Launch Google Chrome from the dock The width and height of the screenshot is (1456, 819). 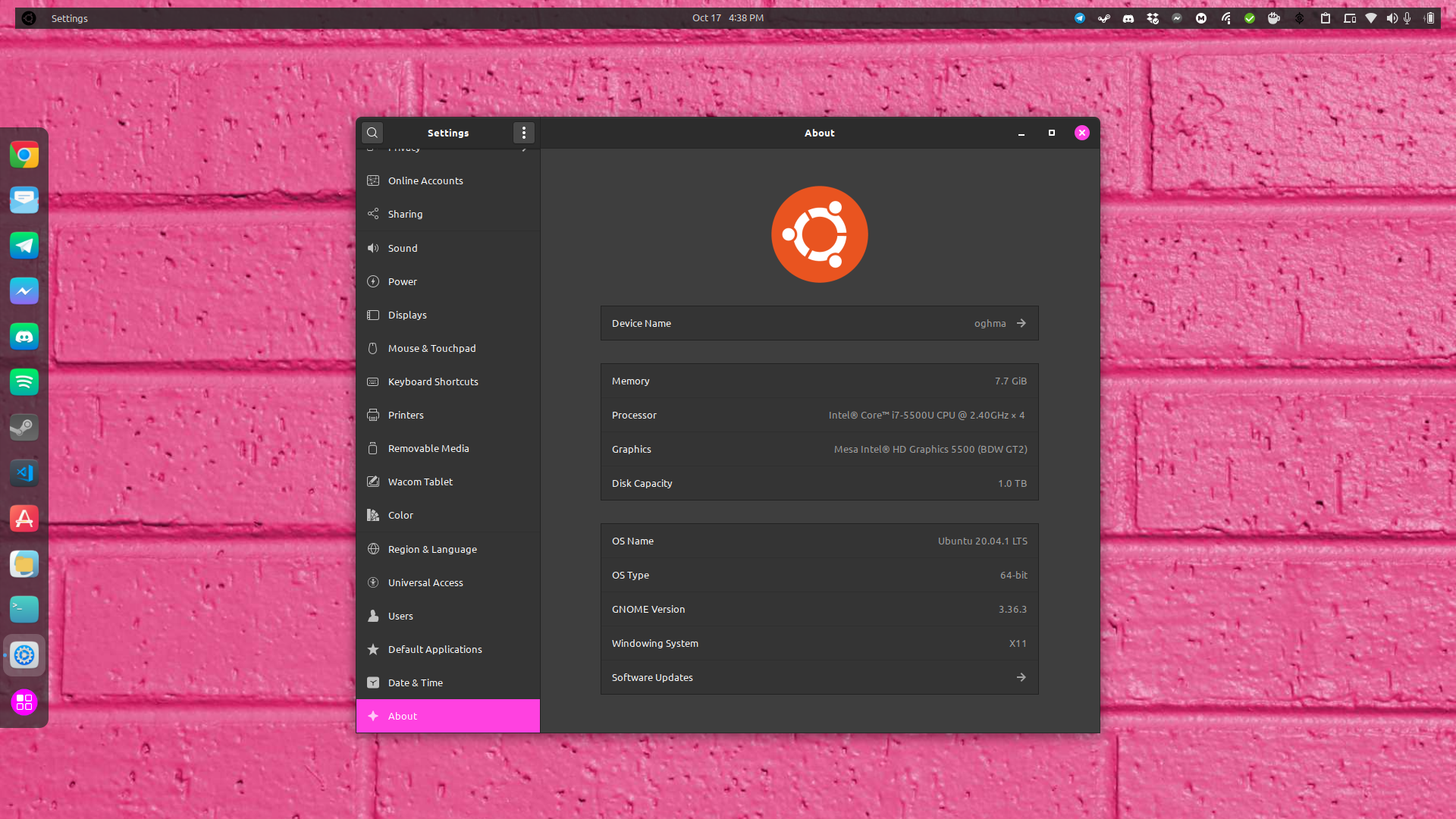[24, 155]
